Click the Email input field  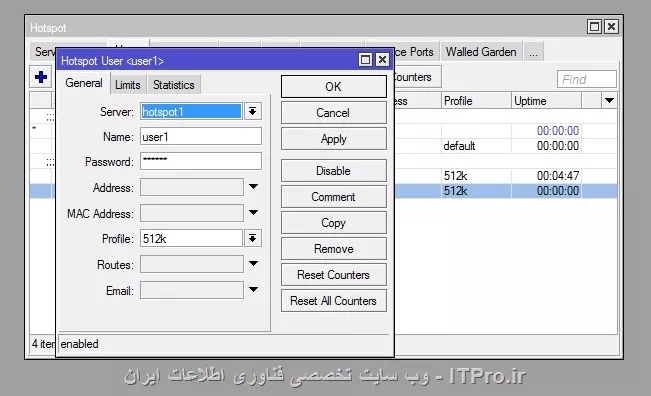coord(192,290)
